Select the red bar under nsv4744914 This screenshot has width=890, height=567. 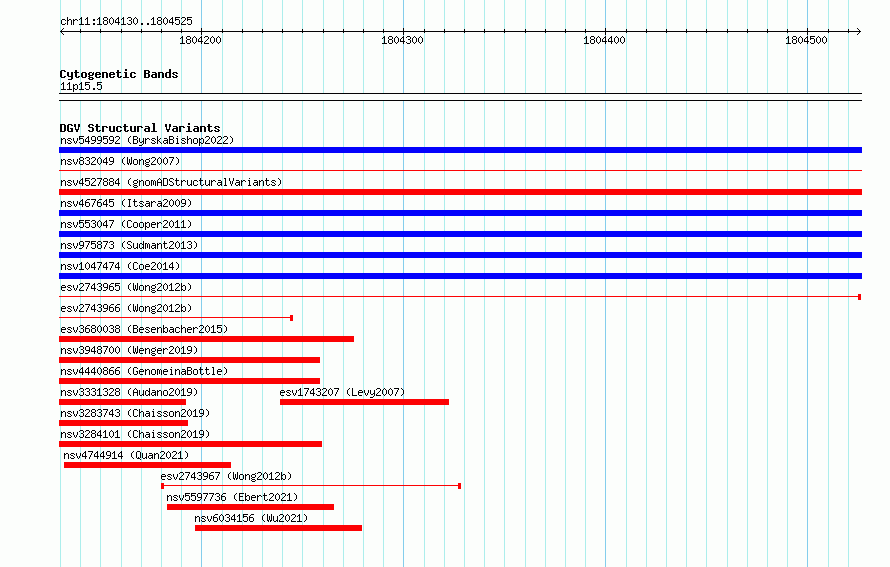(148, 465)
